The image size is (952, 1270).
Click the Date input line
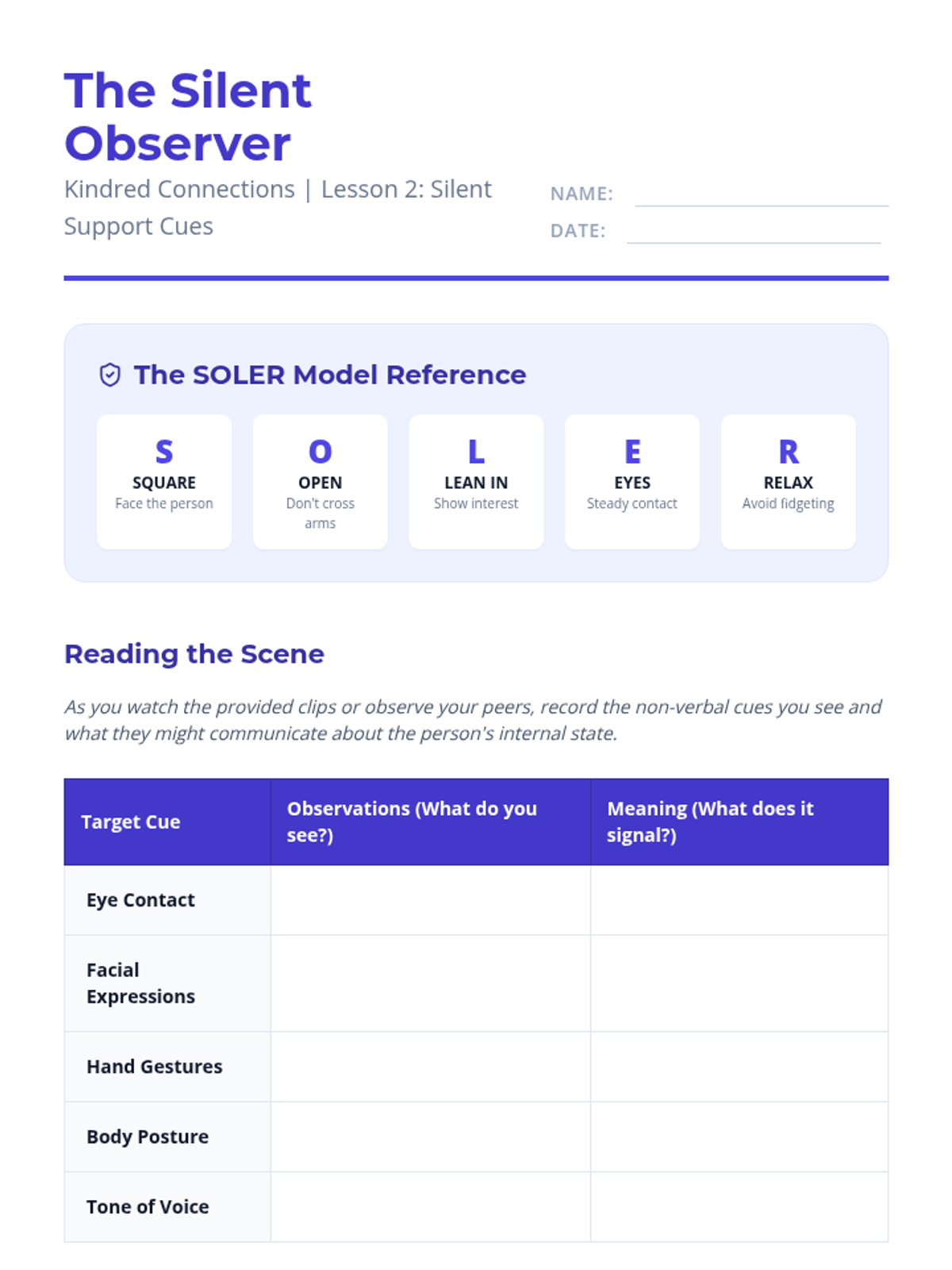point(754,232)
